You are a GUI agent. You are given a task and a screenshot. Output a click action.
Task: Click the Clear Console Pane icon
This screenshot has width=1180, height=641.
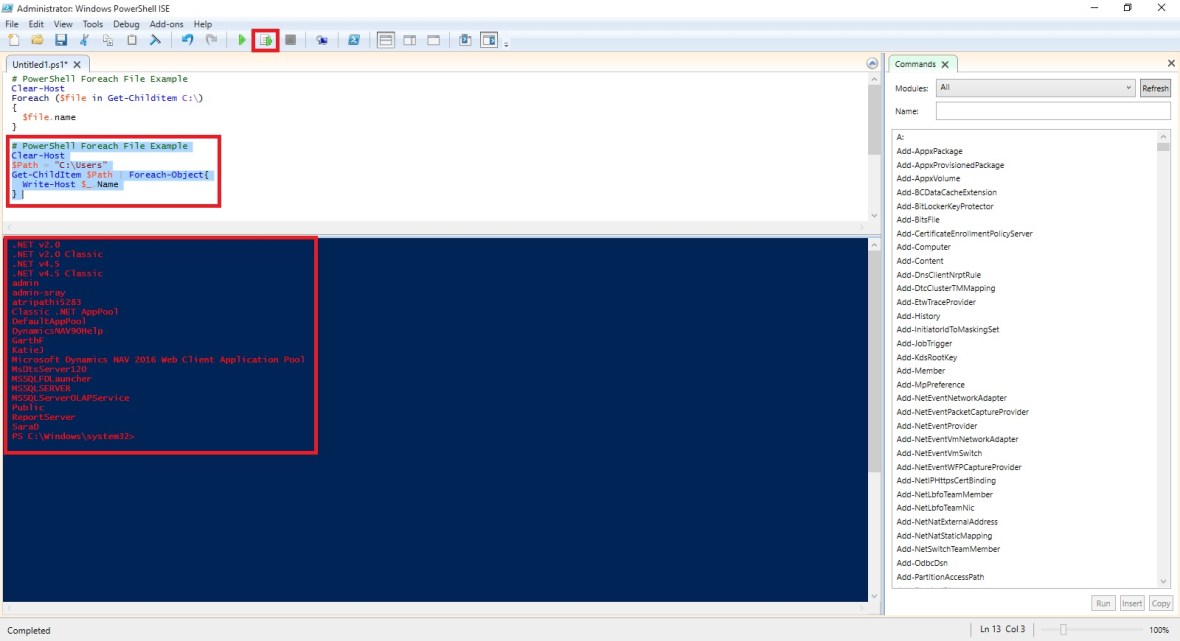point(155,40)
